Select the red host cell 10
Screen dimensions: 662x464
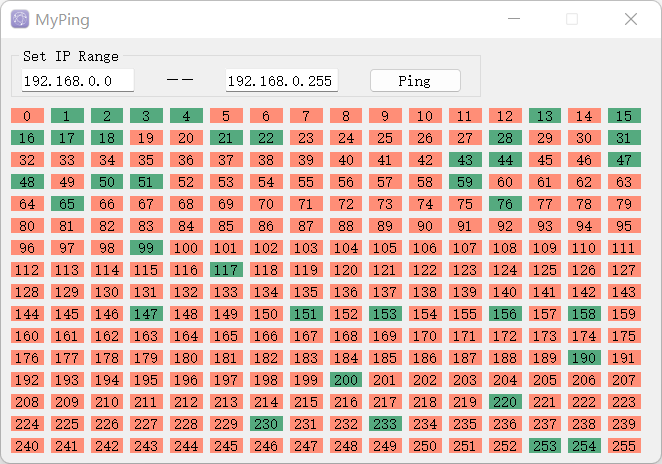coord(425,116)
